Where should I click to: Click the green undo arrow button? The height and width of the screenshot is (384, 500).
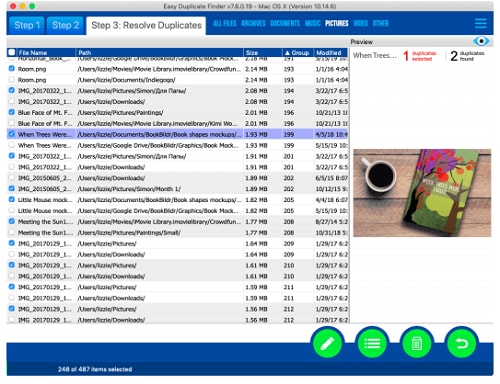pos(462,343)
